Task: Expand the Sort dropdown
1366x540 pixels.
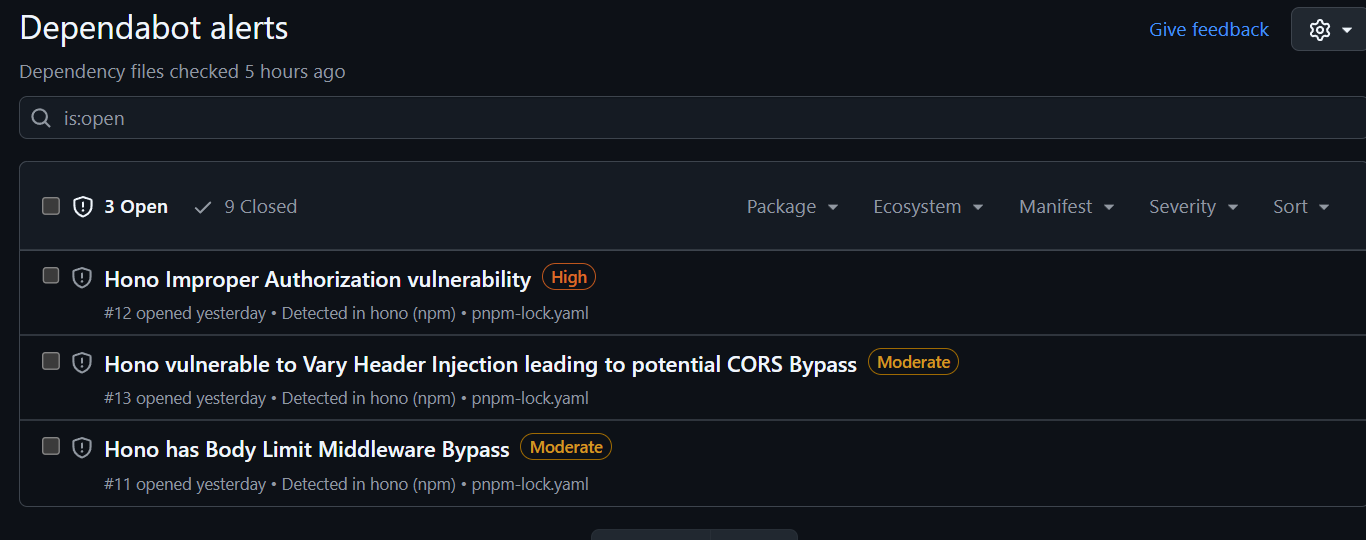Action: tap(1300, 207)
